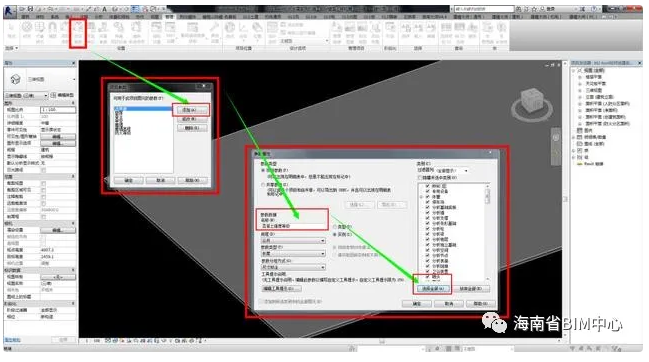Expand Floor Plans node in project browser
Screen dimensions: 649x362
point(580,77)
